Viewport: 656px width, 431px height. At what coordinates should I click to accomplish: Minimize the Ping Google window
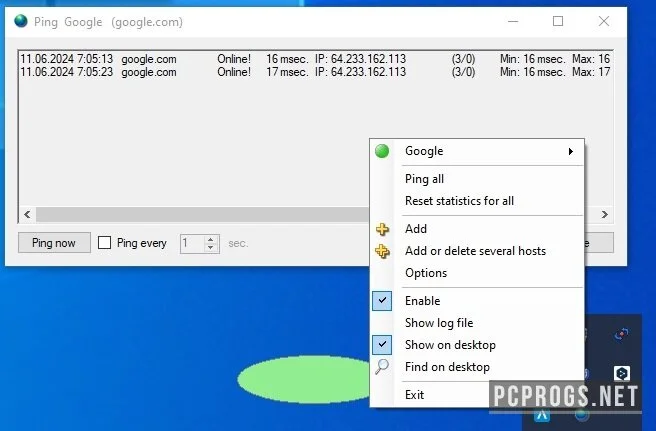point(513,21)
